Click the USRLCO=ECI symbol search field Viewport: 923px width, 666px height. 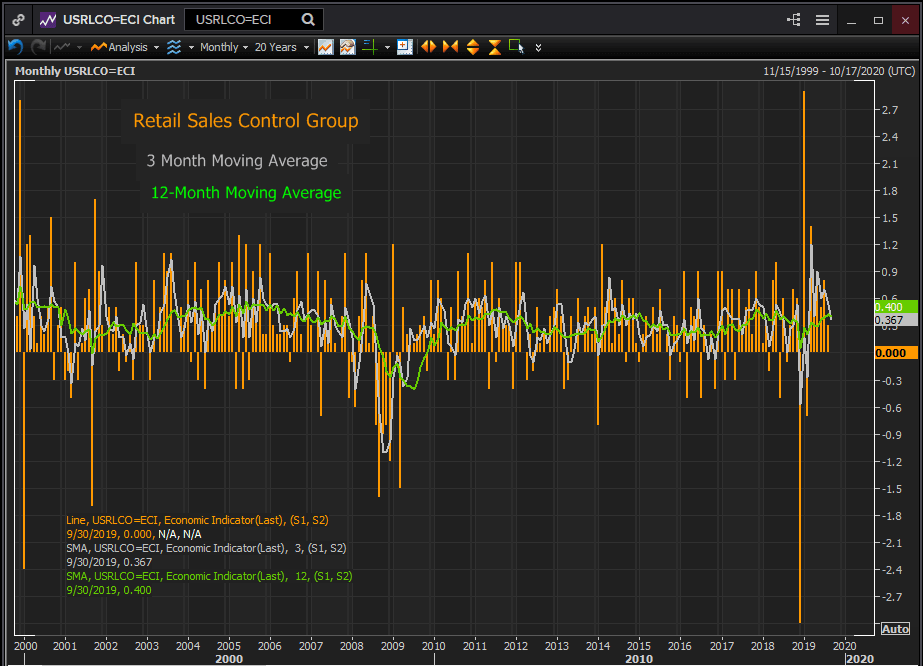pos(245,19)
